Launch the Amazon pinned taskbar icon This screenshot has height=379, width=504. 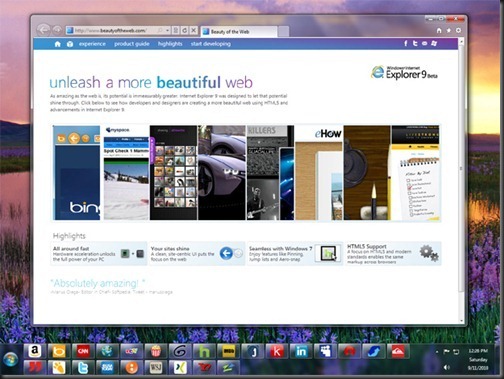35,351
